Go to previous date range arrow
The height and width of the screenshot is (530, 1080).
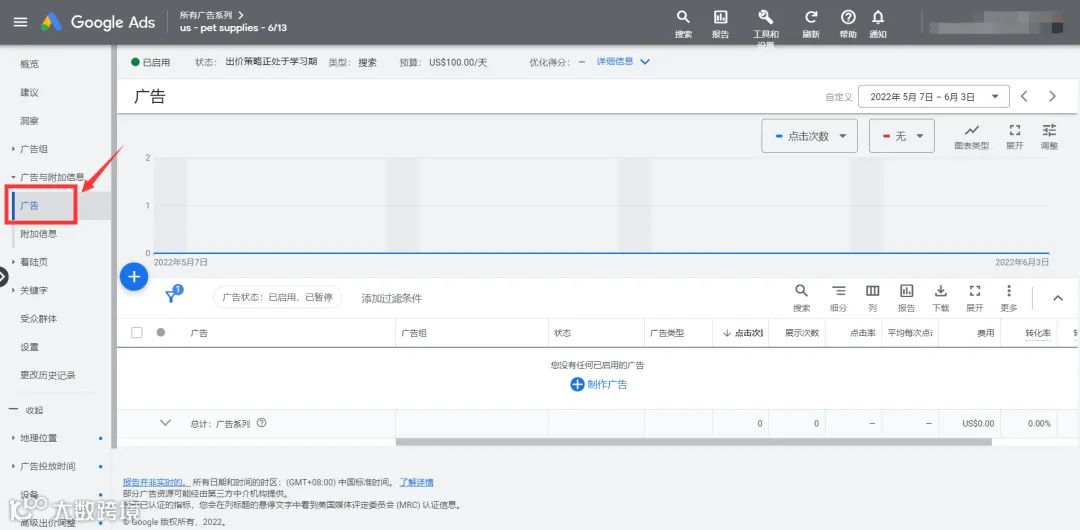click(1024, 96)
